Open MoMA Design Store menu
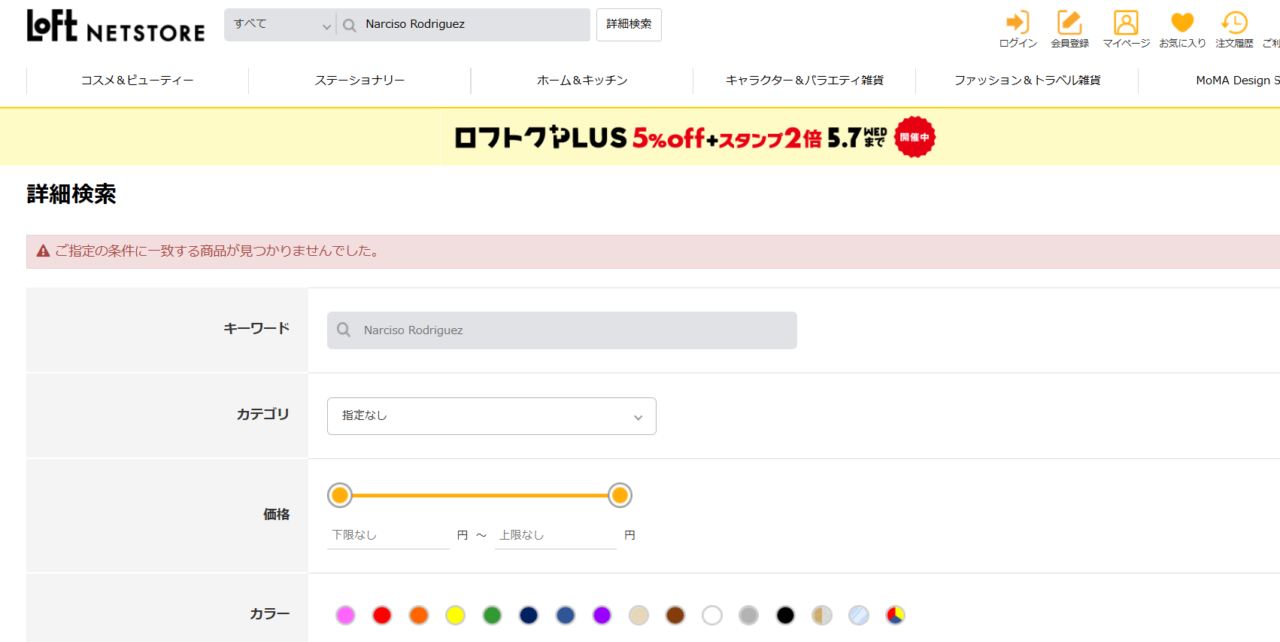The image size is (1280, 642). 1237,80
